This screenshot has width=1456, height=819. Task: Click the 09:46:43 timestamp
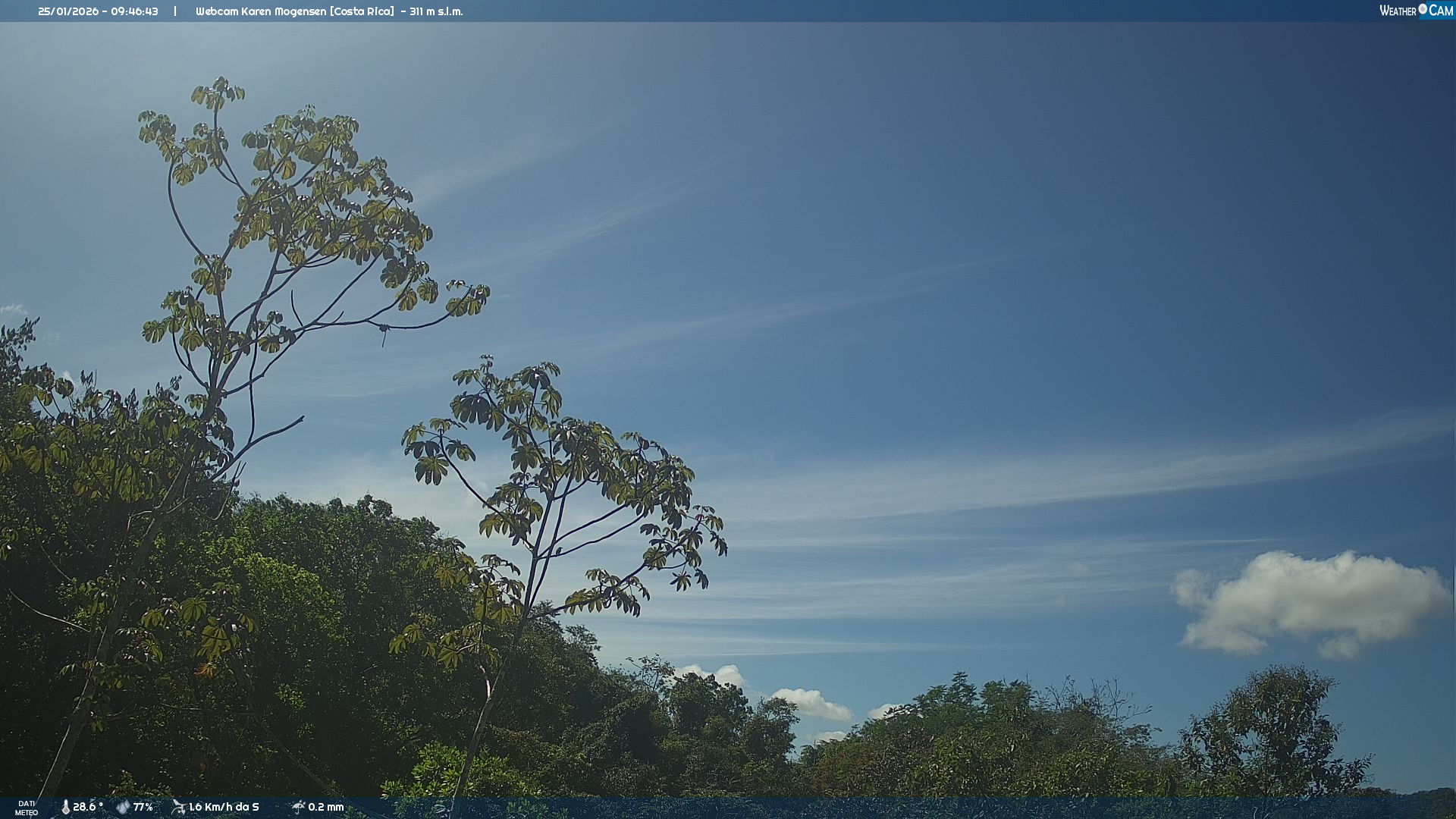click(135, 11)
